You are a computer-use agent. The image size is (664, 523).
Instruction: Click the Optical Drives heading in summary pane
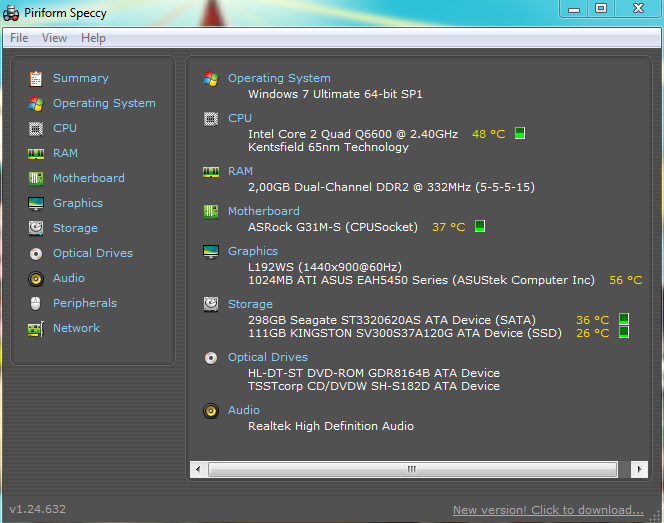(268, 357)
